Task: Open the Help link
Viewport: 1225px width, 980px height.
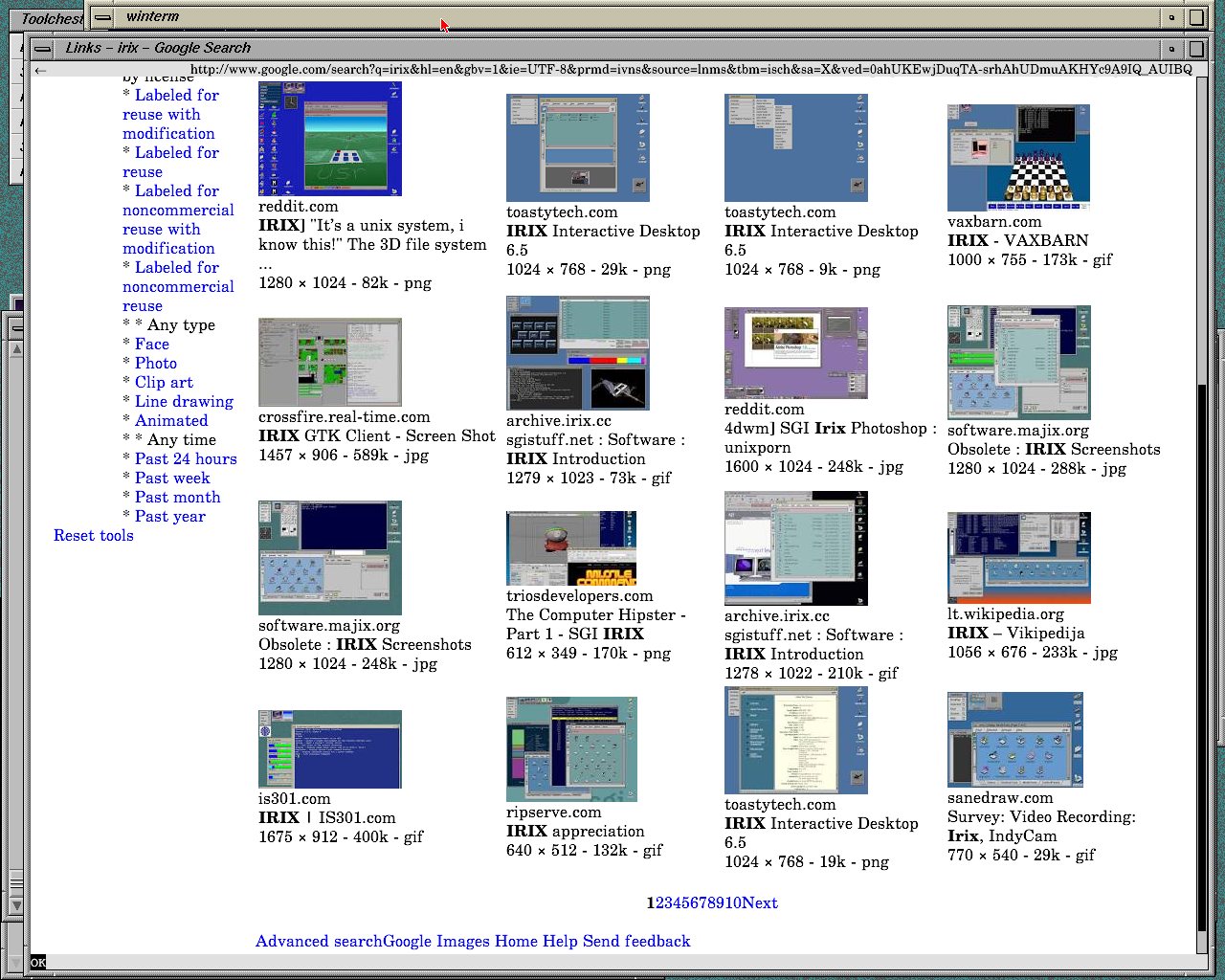Action: tap(560, 942)
